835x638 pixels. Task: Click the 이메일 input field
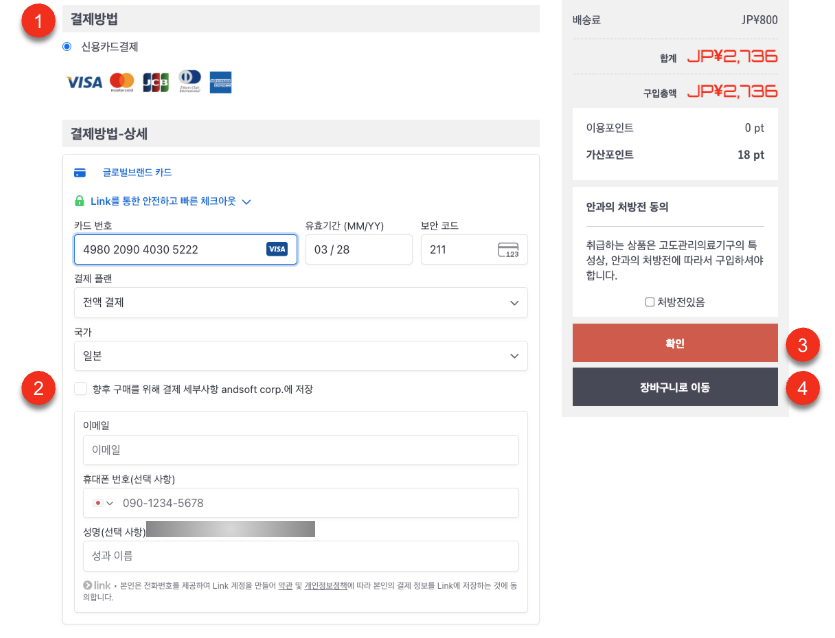(300, 450)
